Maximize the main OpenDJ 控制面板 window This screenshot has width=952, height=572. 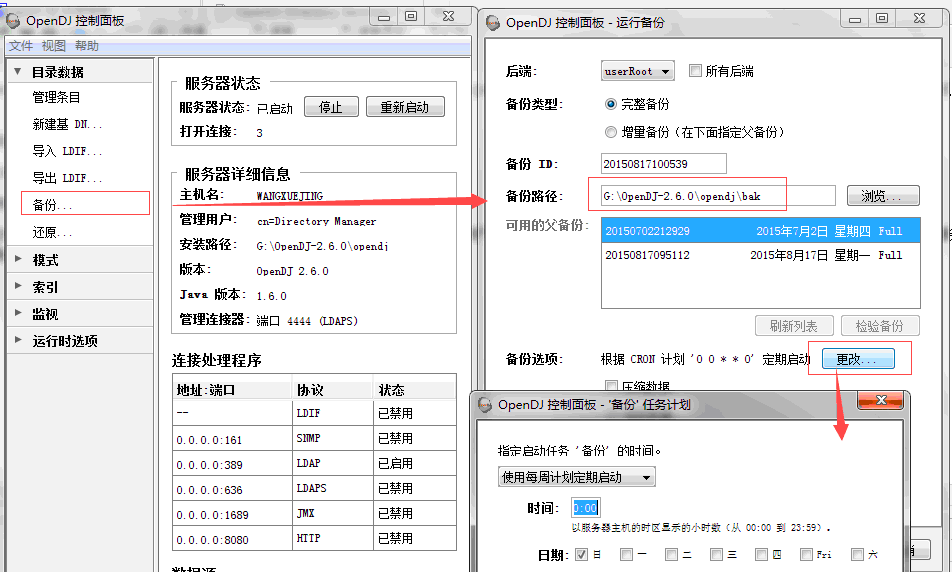(x=411, y=16)
